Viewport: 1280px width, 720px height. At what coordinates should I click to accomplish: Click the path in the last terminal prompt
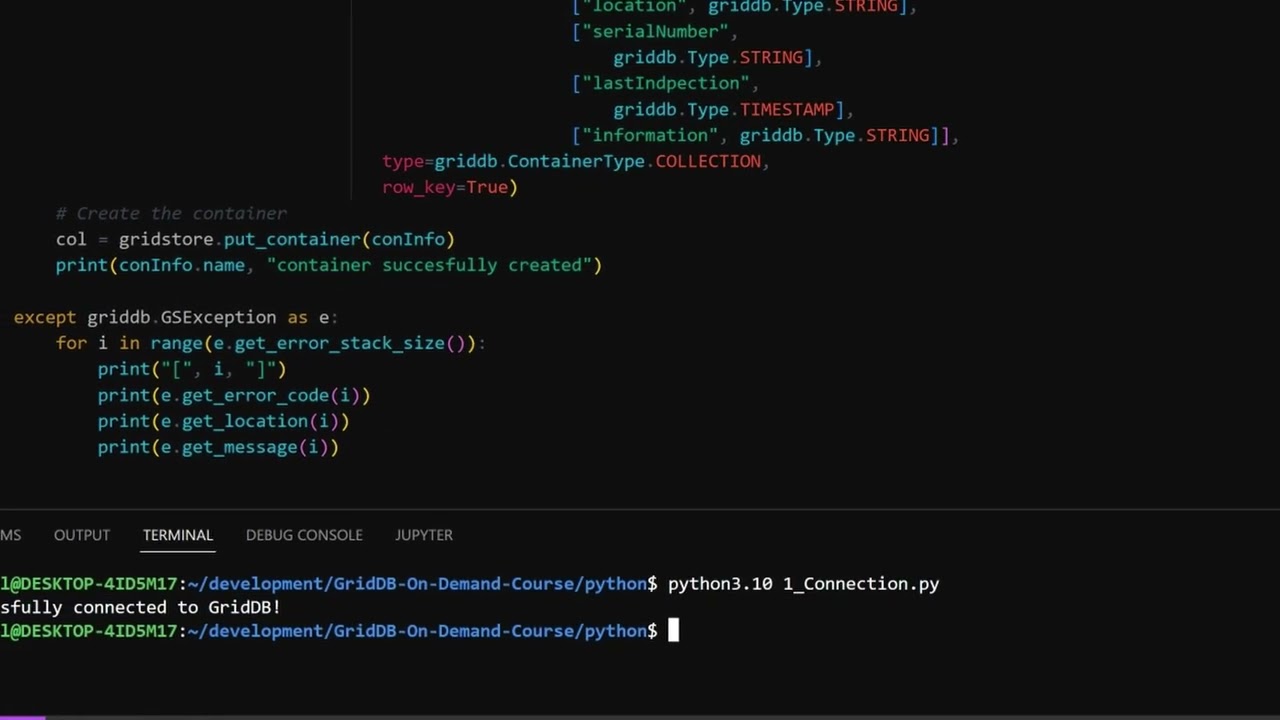click(x=417, y=631)
